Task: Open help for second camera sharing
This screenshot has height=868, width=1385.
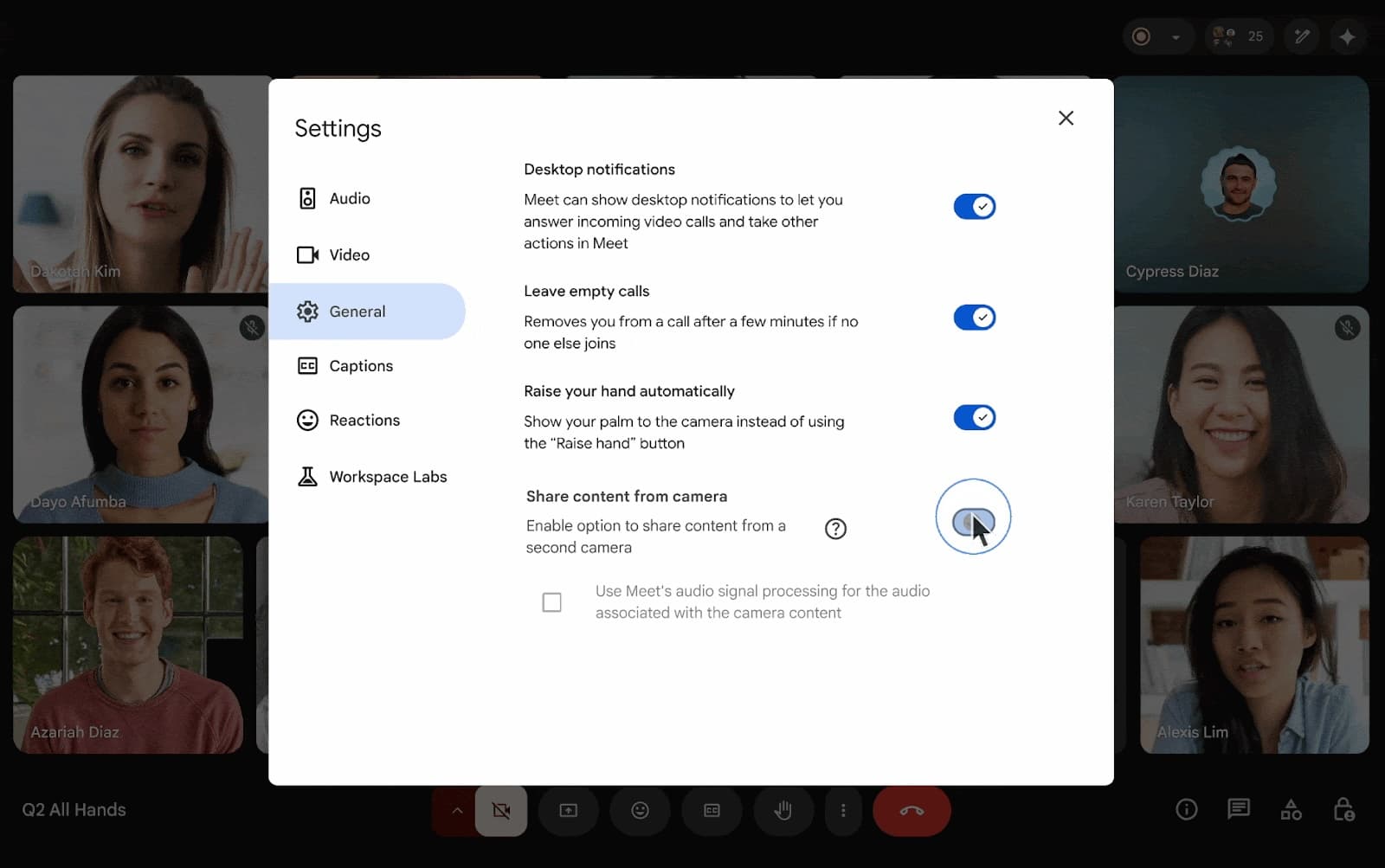Action: click(834, 528)
